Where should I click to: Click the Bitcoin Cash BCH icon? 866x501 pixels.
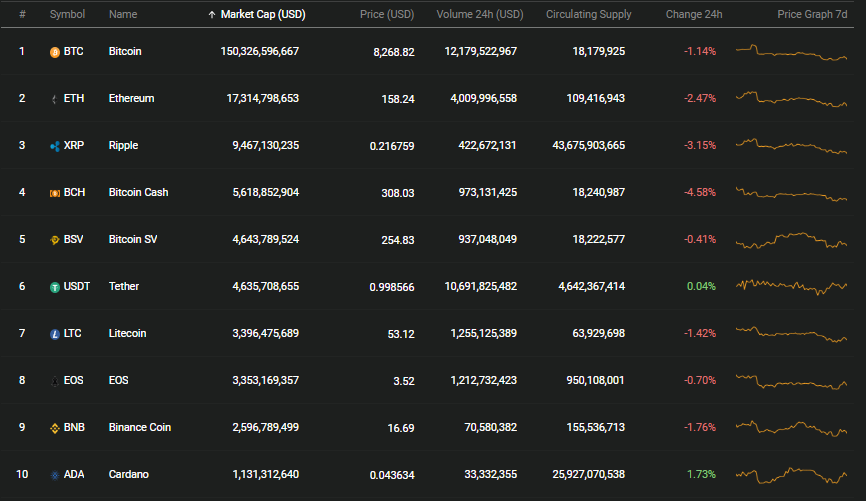[55, 193]
